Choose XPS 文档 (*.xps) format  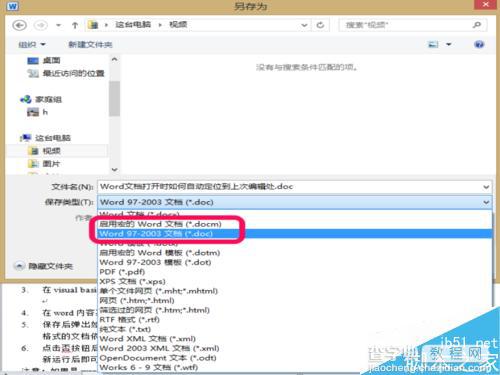pyautogui.click(x=295, y=282)
